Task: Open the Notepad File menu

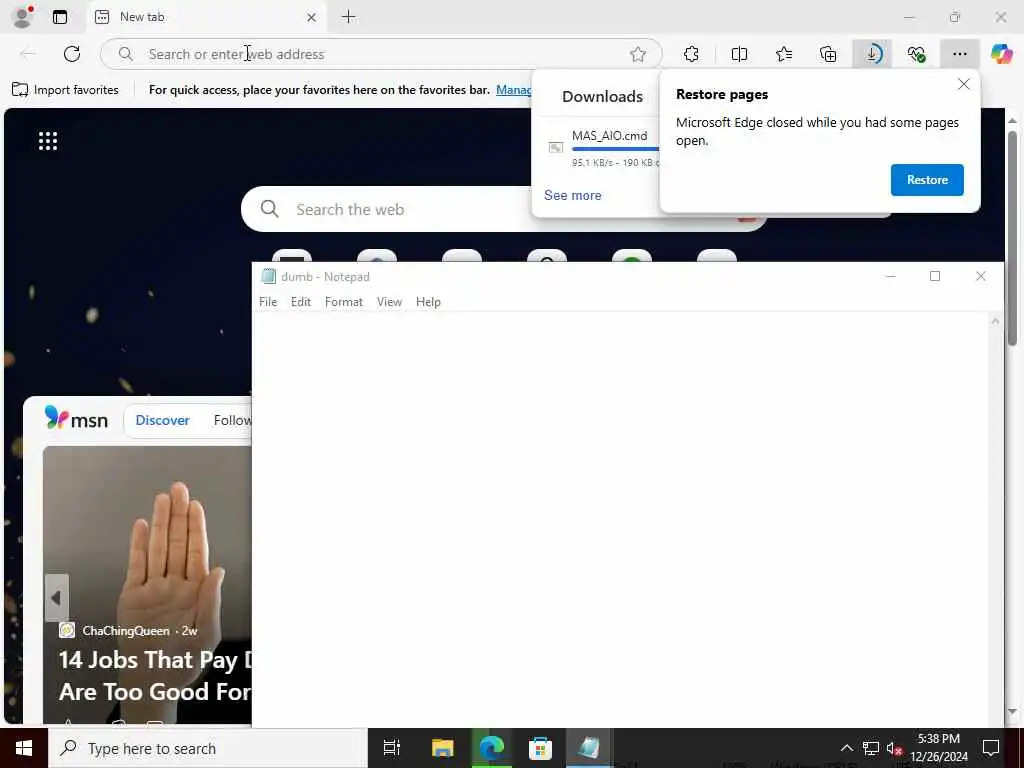Action: click(x=268, y=302)
